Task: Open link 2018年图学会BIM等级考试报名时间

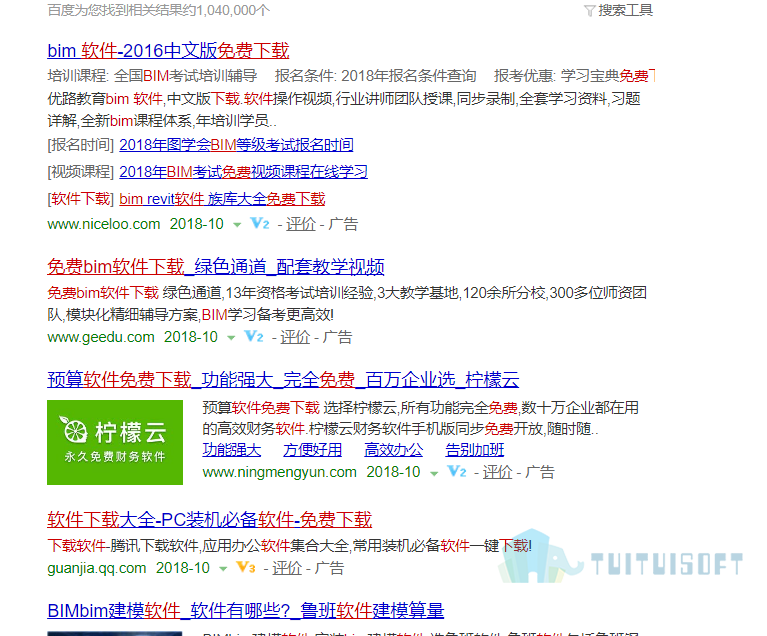Action: pyautogui.click(x=236, y=145)
